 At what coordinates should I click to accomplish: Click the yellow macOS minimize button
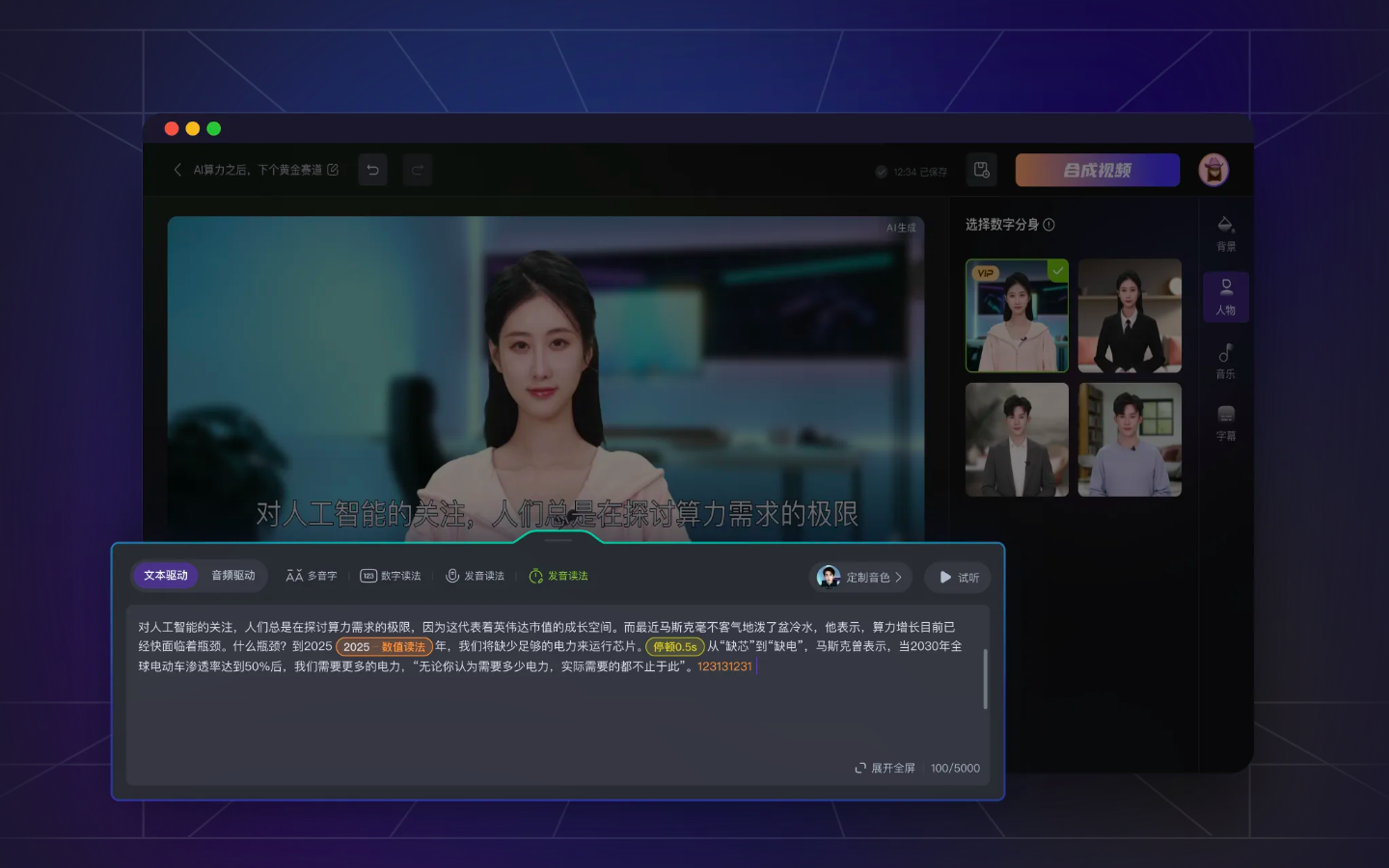[193, 128]
